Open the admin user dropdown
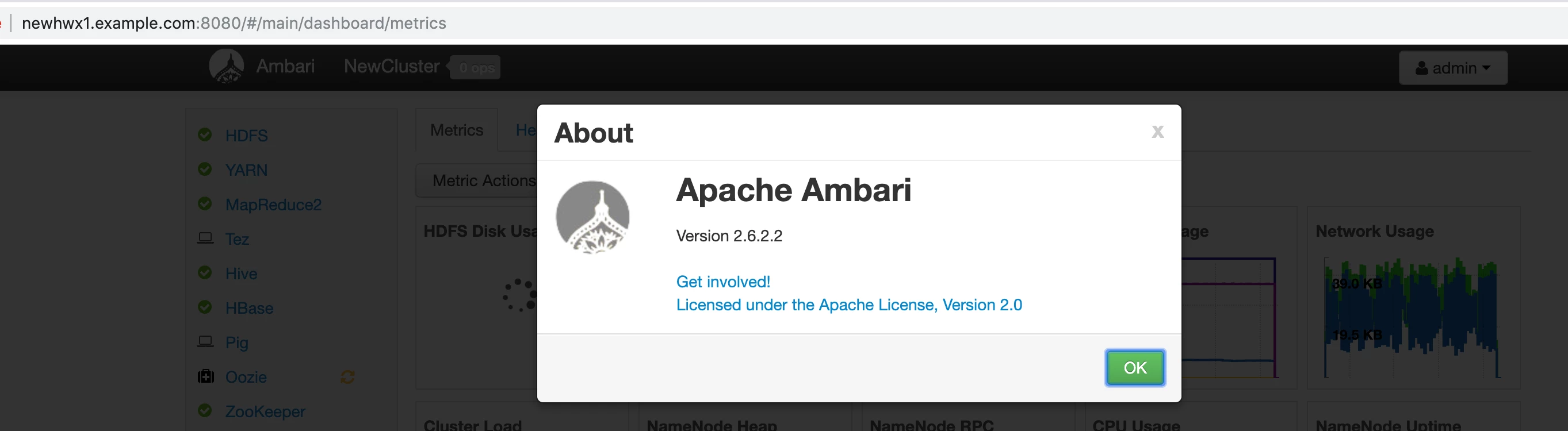Image resolution: width=1568 pixels, height=431 pixels. click(x=1452, y=67)
